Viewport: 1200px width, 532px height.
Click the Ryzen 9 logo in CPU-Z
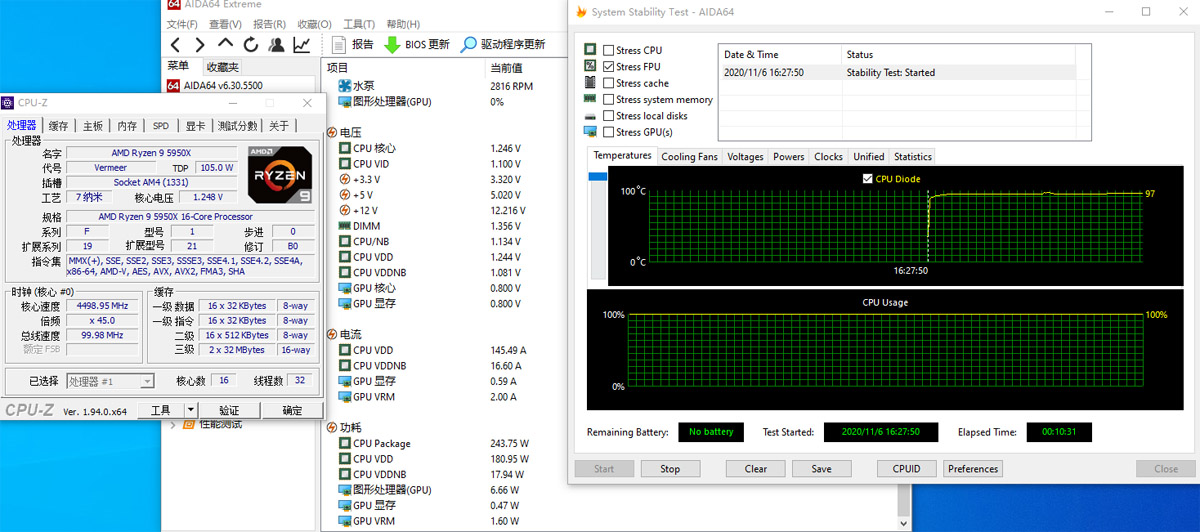coord(281,174)
